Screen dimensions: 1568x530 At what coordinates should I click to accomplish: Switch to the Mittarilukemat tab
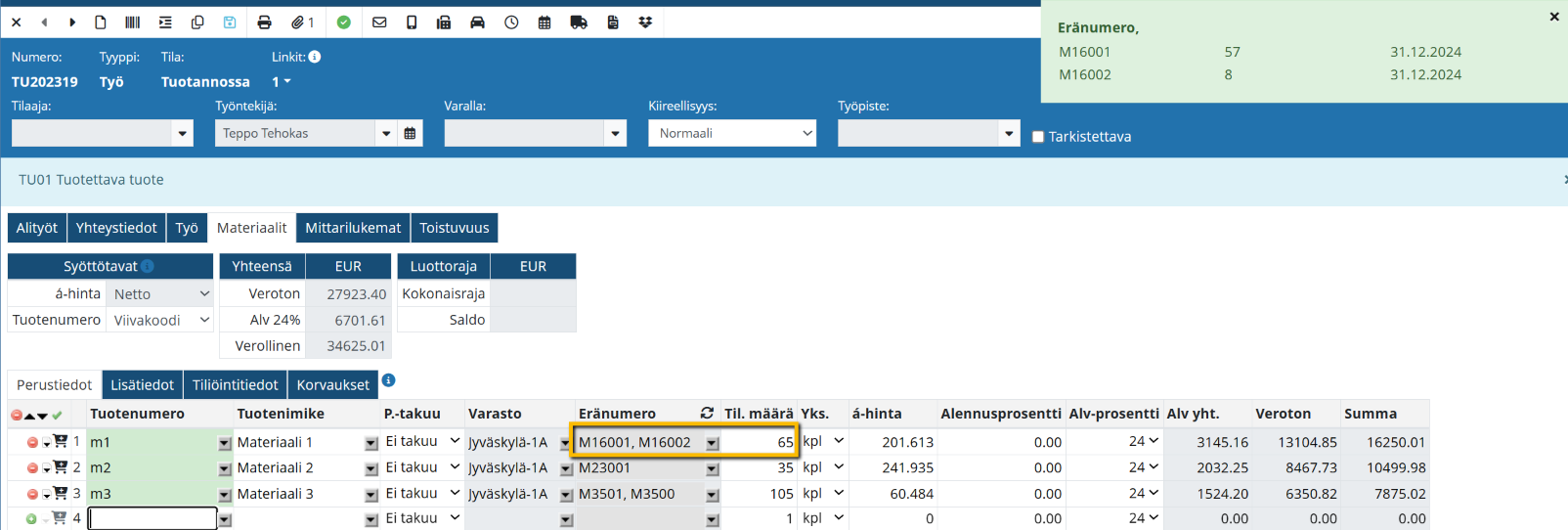click(x=353, y=228)
